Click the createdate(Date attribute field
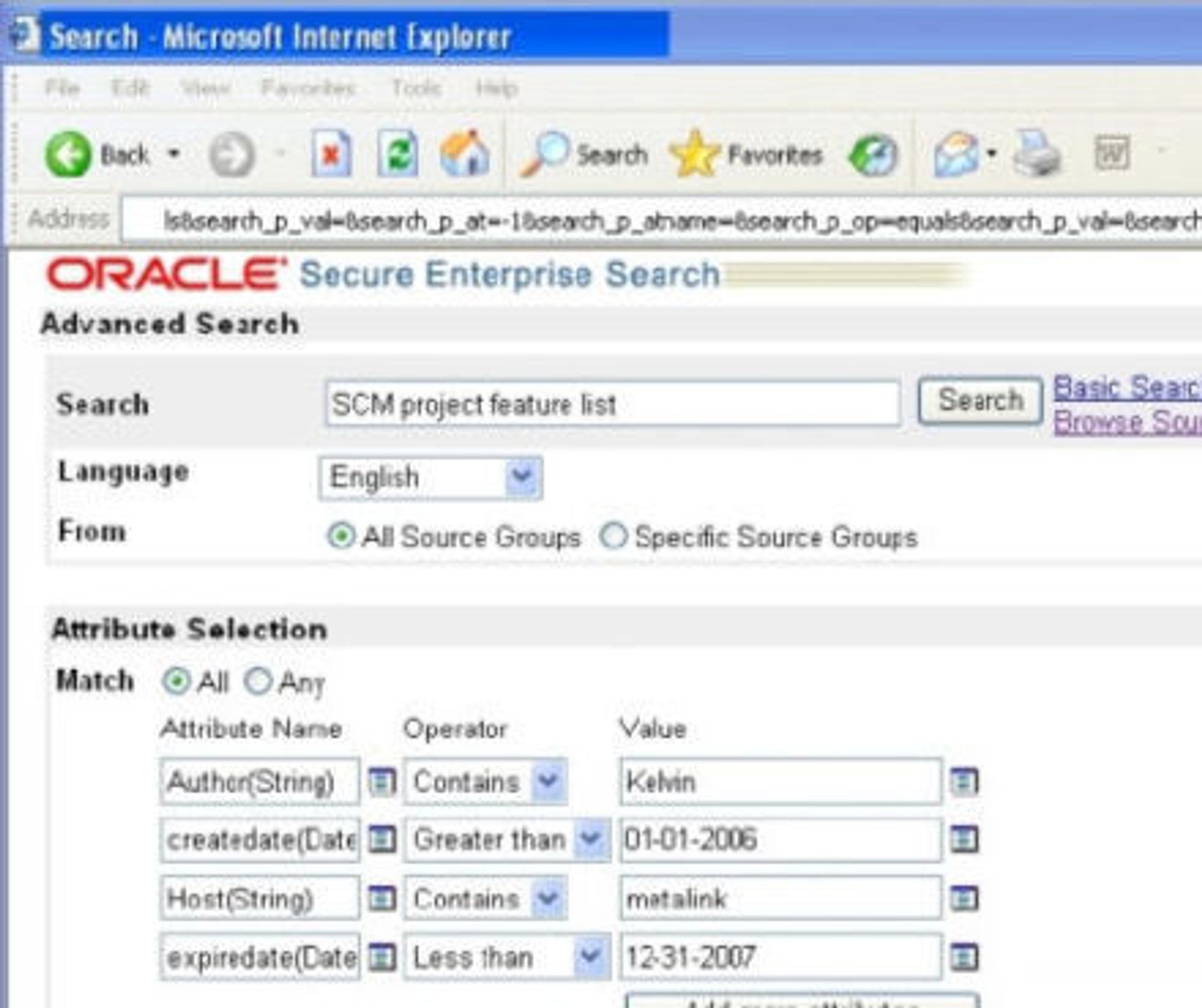 coord(260,840)
